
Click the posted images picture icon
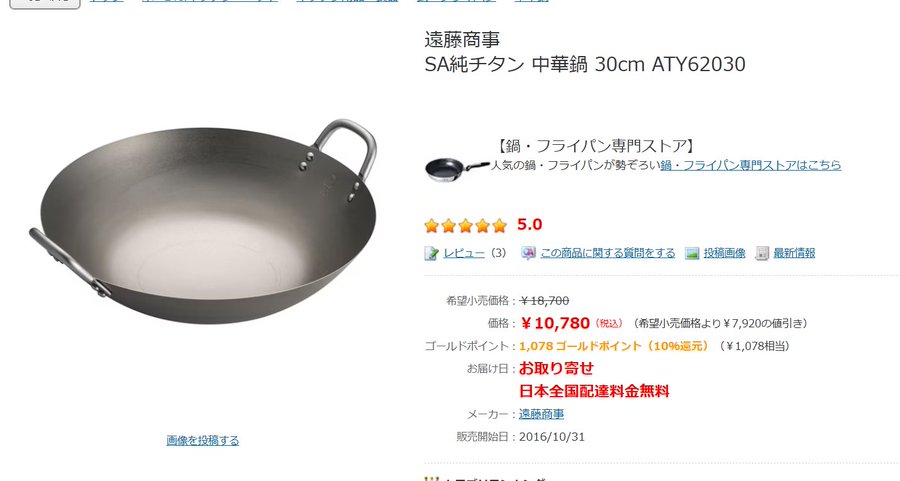coord(692,253)
